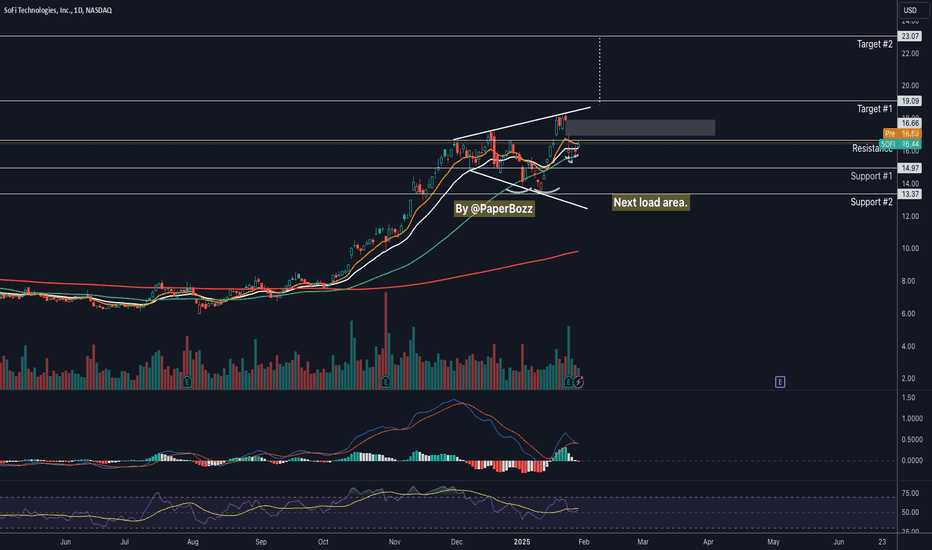932x550 pixels.
Task: Click the Oct date axis label
Action: coord(323,542)
